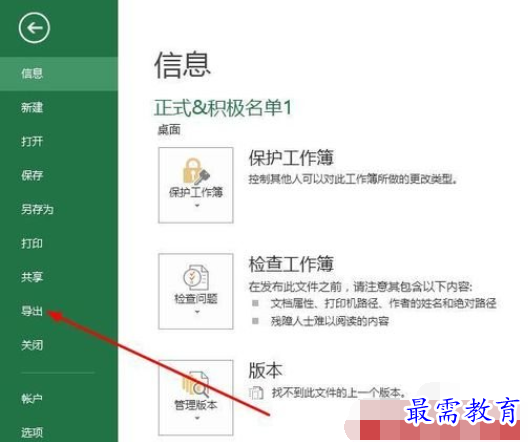Viewport: 528px width, 442px height.
Task: Open the 另存为 menu item
Action: coord(37,209)
